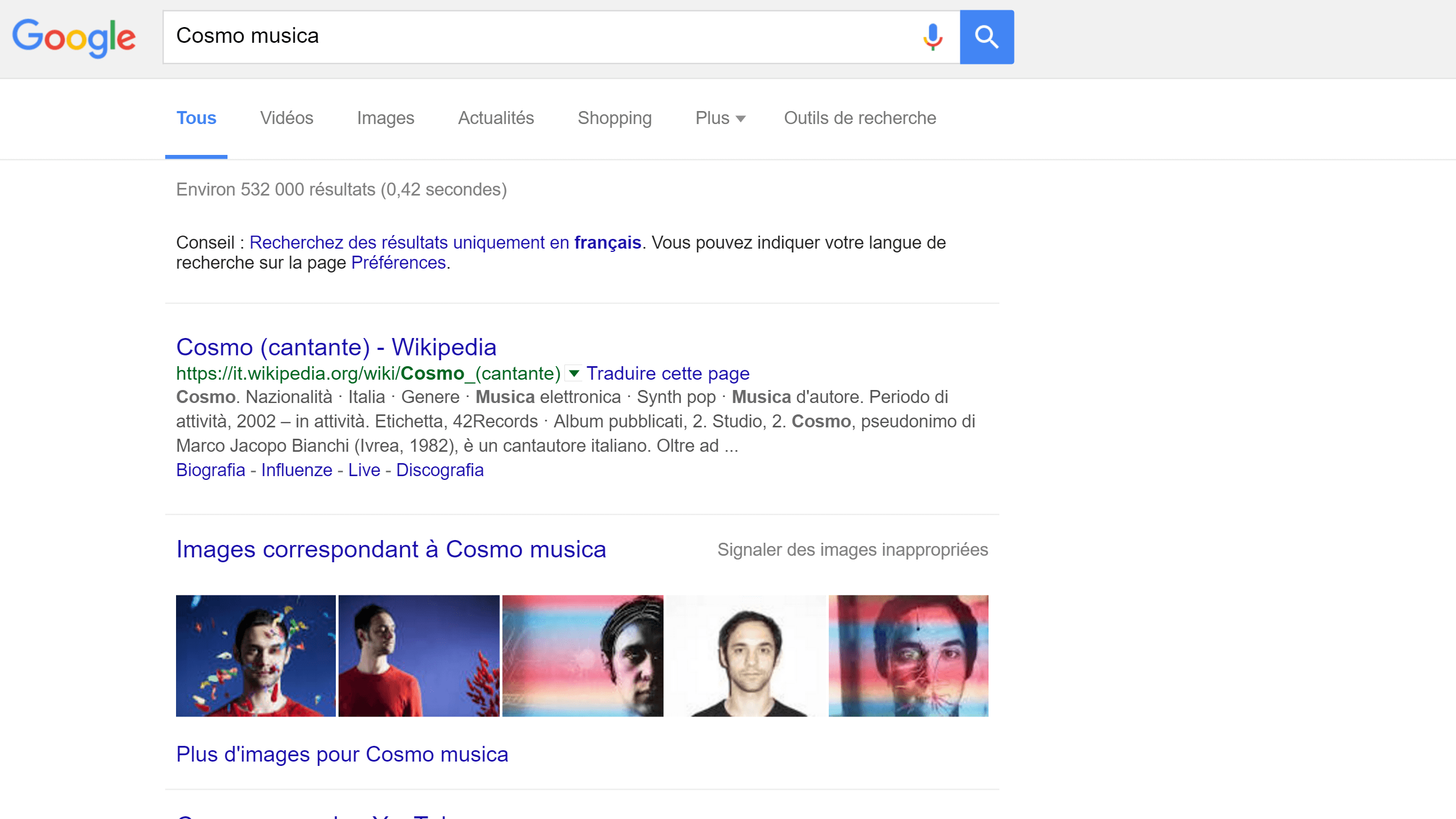Screen dimensions: 1456x819
Task: Click the blue search magnifier button
Action: [x=986, y=37]
